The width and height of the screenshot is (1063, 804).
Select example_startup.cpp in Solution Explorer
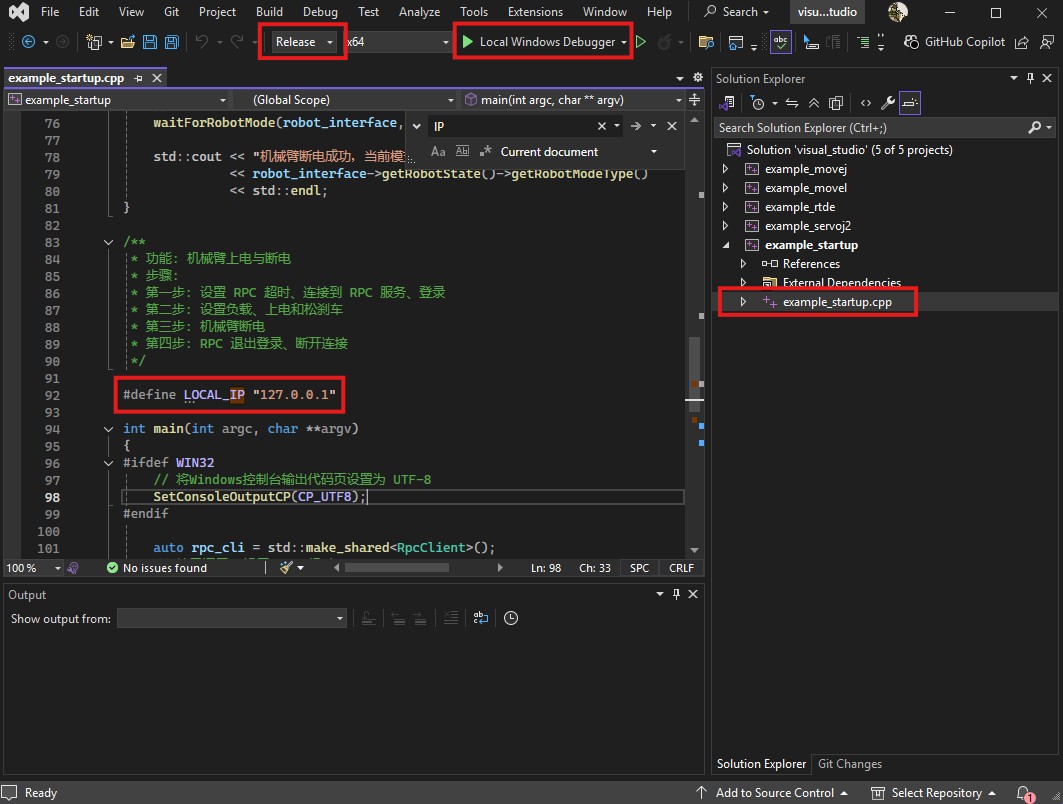tap(837, 302)
